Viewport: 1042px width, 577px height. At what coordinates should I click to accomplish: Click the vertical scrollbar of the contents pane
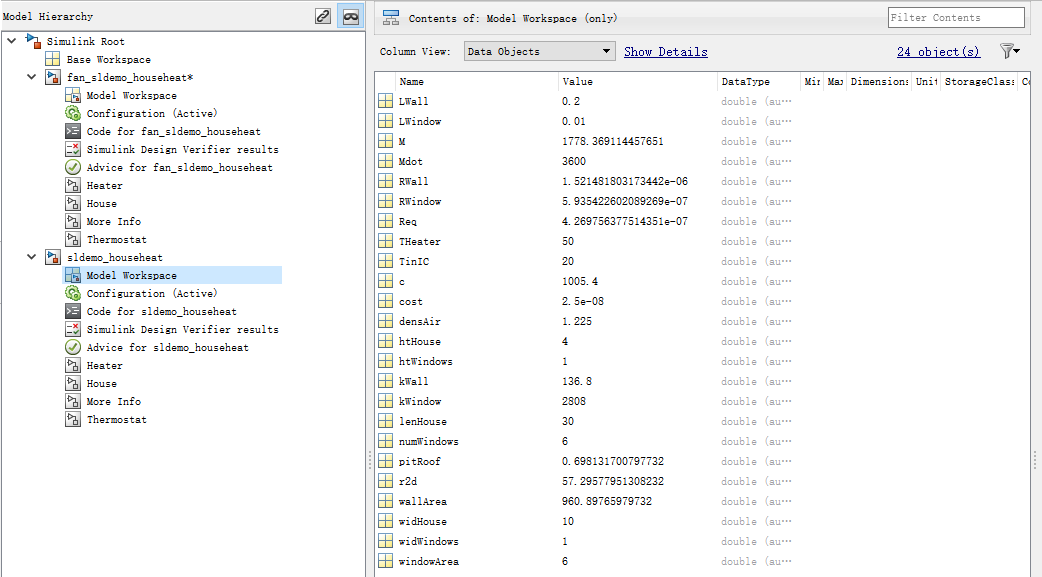[1036, 300]
